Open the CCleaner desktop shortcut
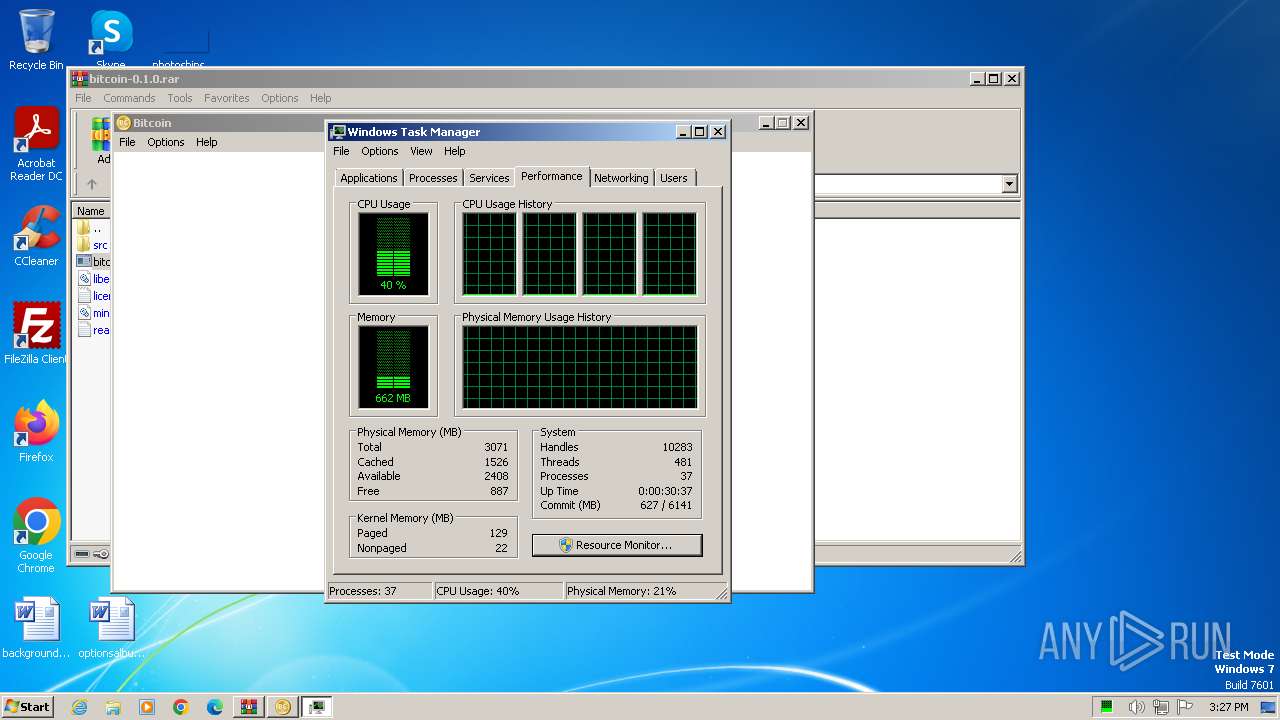 pos(36,236)
